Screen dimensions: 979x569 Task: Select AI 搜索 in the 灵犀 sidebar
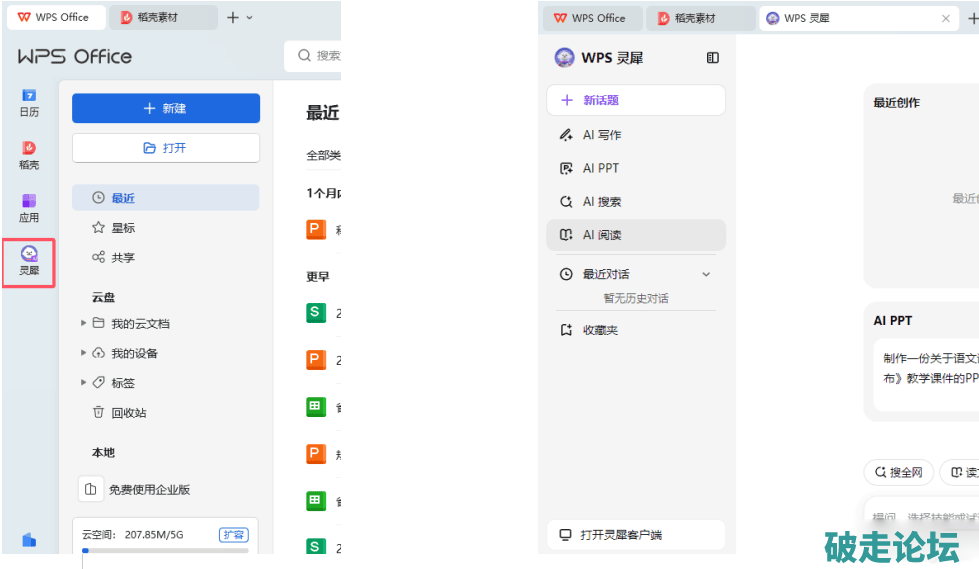(x=601, y=202)
